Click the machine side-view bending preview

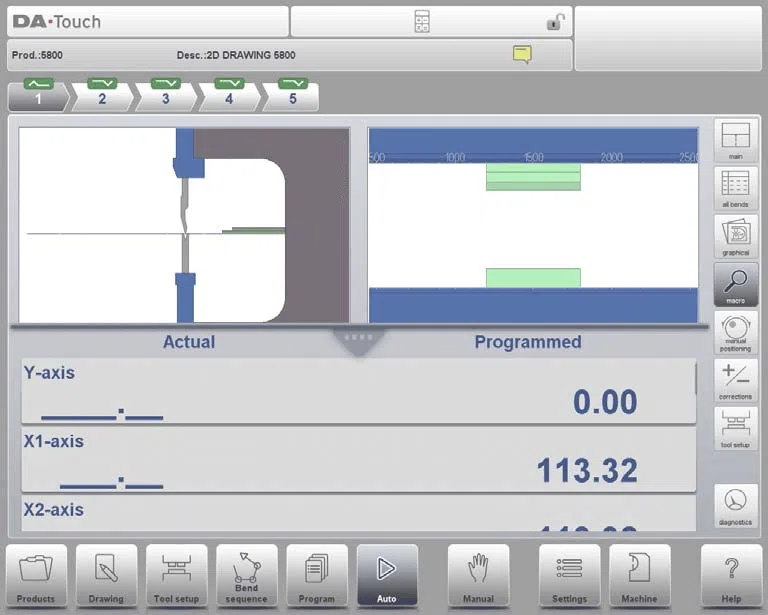tap(184, 225)
